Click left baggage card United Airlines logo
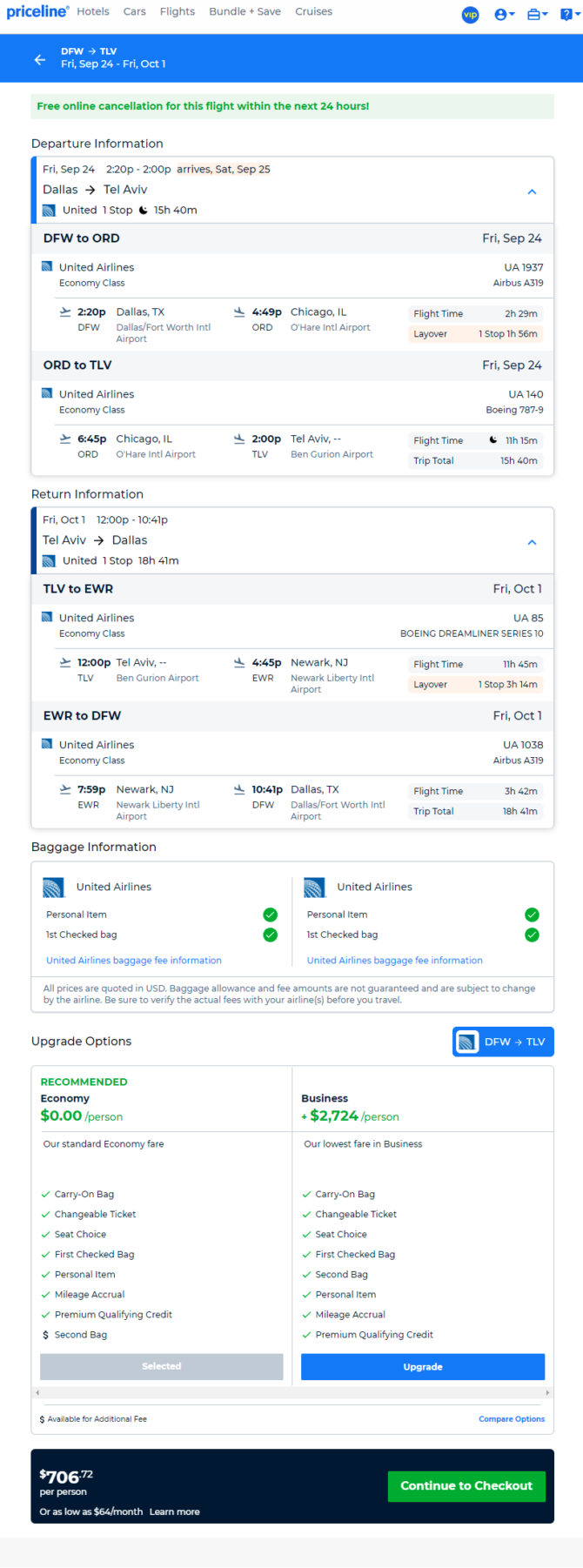Viewport: 583px width, 1568px height. click(x=54, y=888)
